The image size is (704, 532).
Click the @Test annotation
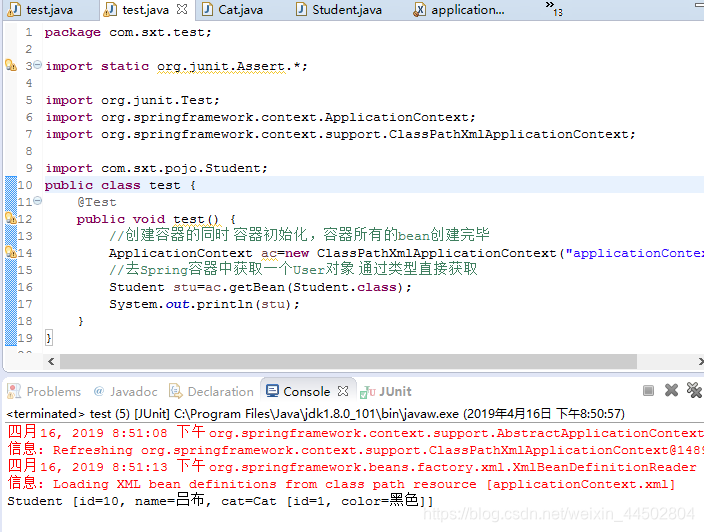coord(97,202)
